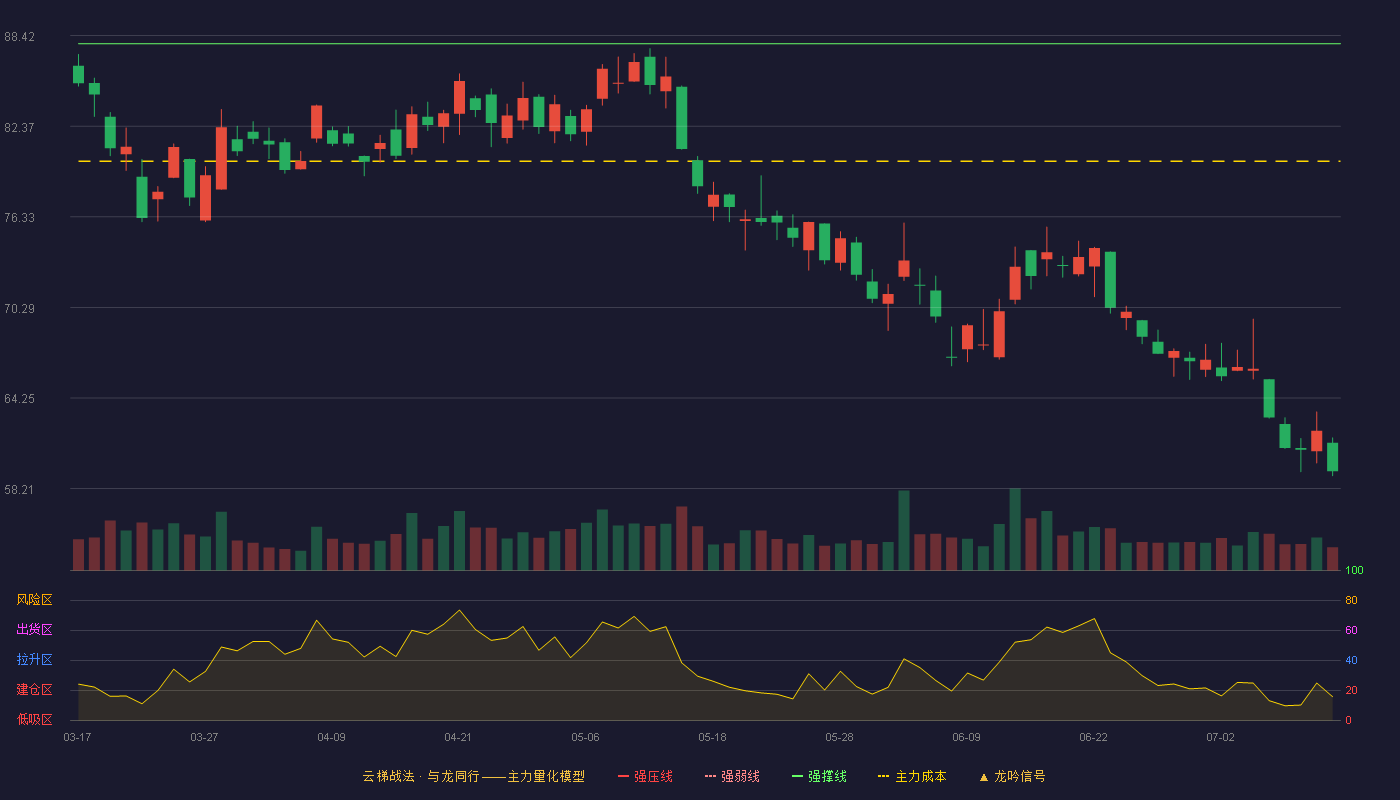Click the 05-28 date label

[x=839, y=737]
